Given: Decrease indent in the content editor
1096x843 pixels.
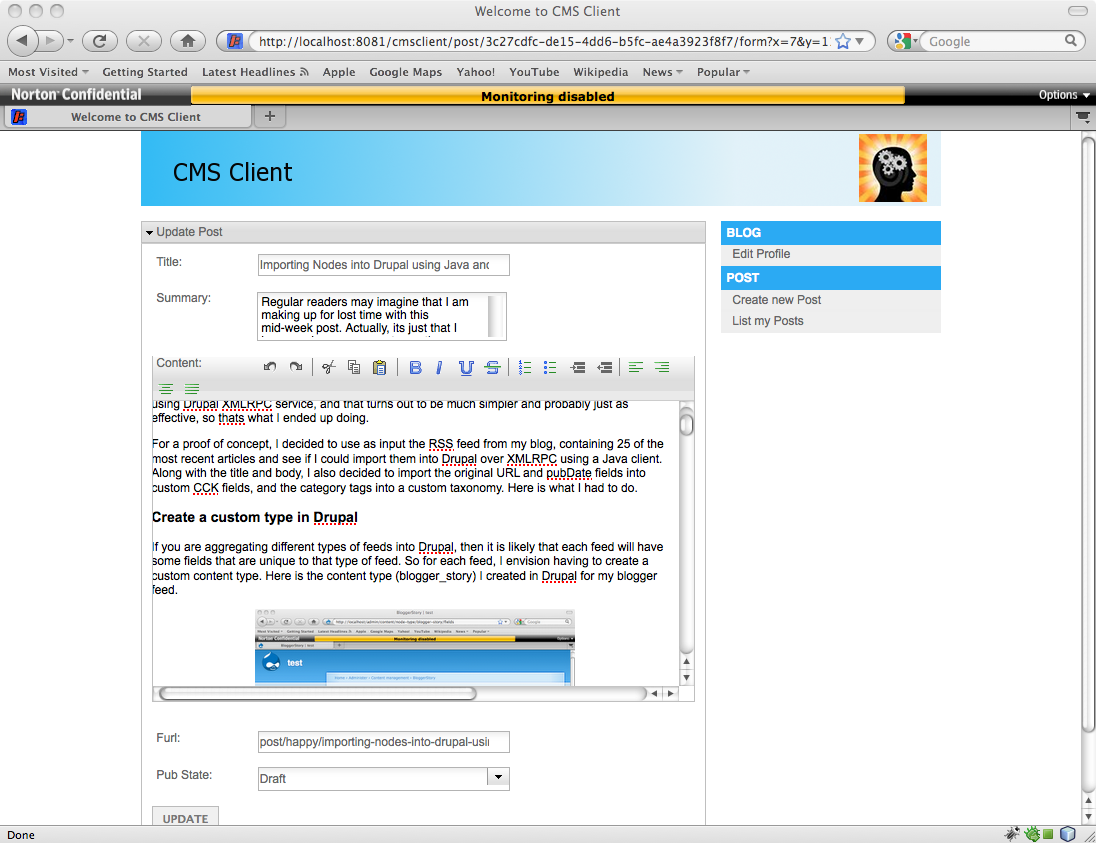Looking at the screenshot, I should coord(605,368).
